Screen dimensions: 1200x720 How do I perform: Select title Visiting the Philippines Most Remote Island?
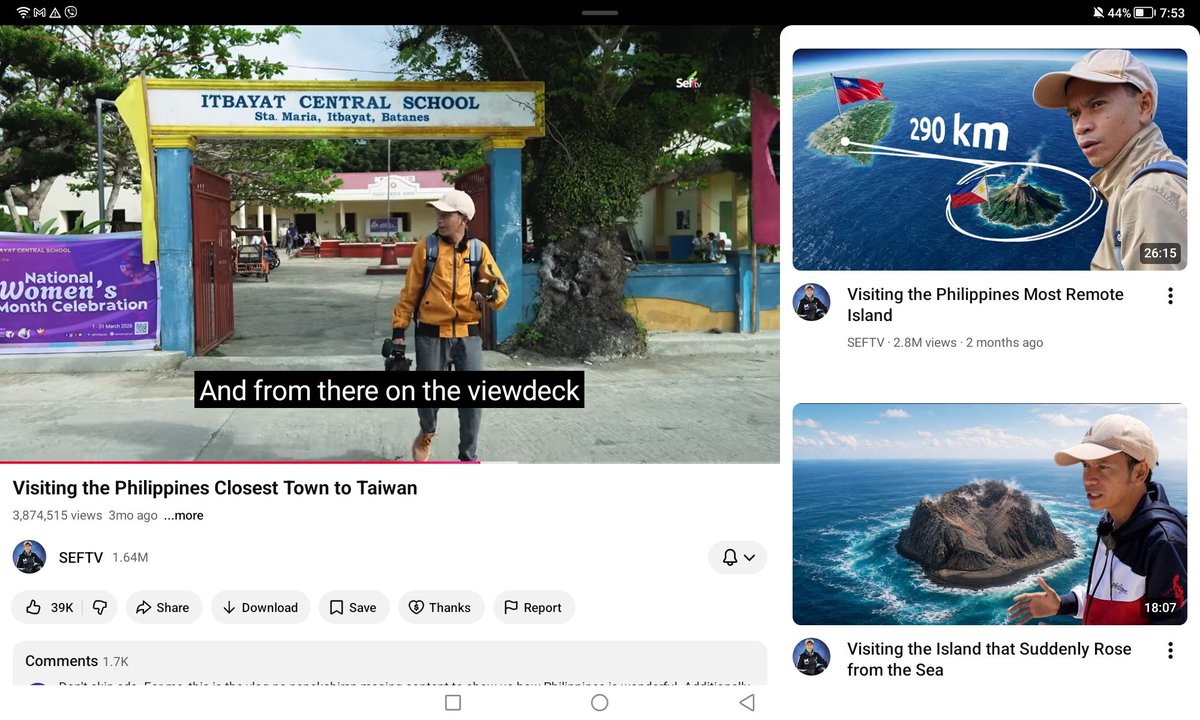985,305
